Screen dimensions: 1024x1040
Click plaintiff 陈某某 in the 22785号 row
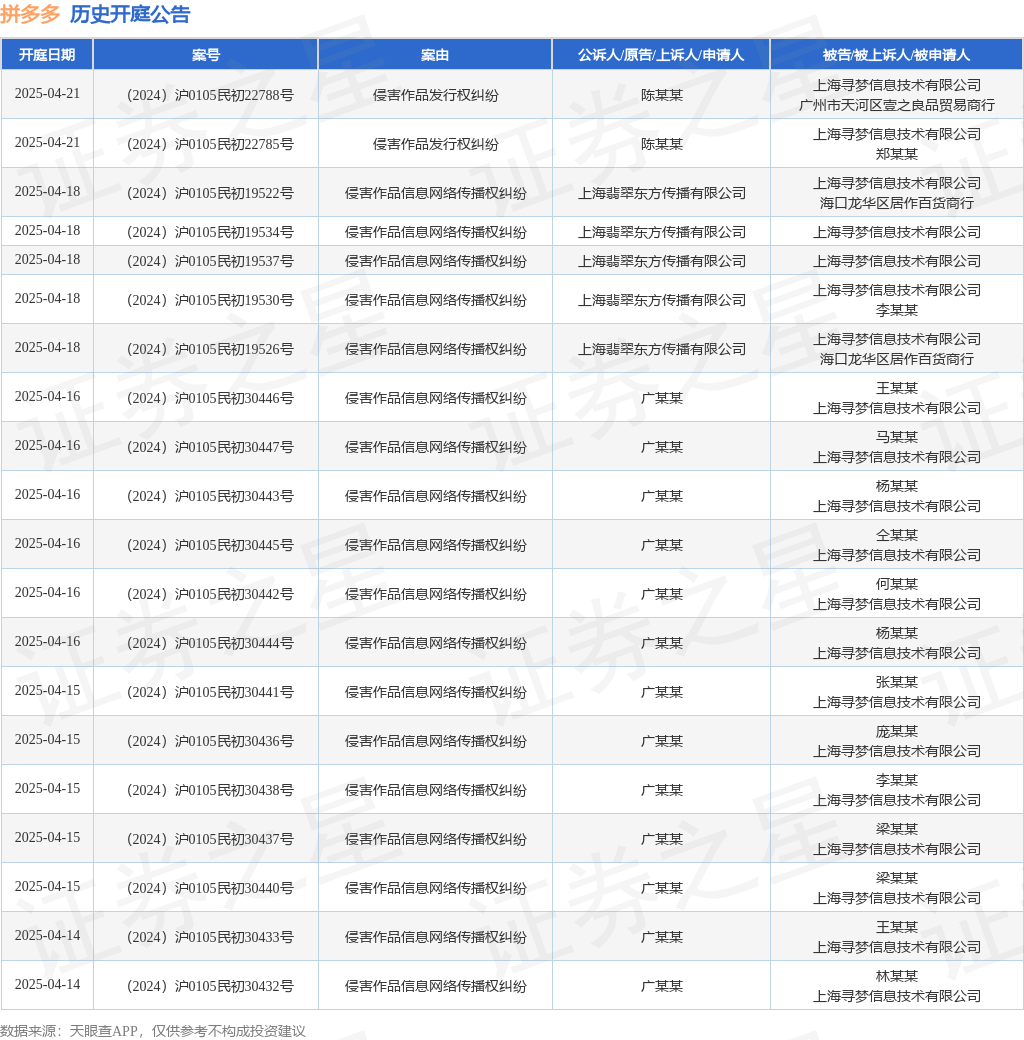pyautogui.click(x=661, y=144)
